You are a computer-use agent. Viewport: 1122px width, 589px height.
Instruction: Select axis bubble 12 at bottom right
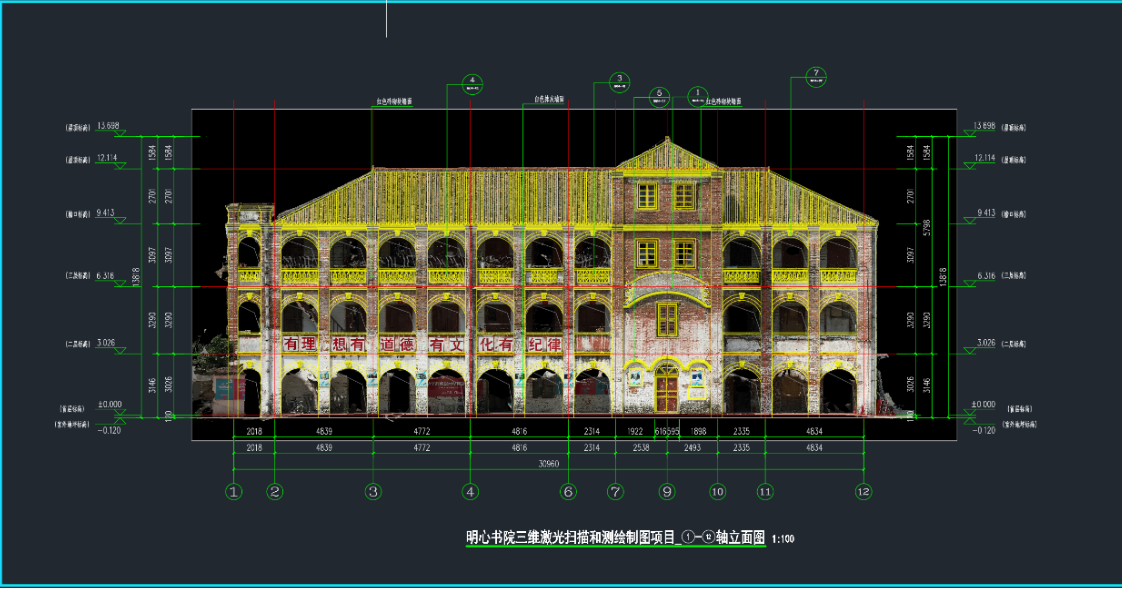863,491
